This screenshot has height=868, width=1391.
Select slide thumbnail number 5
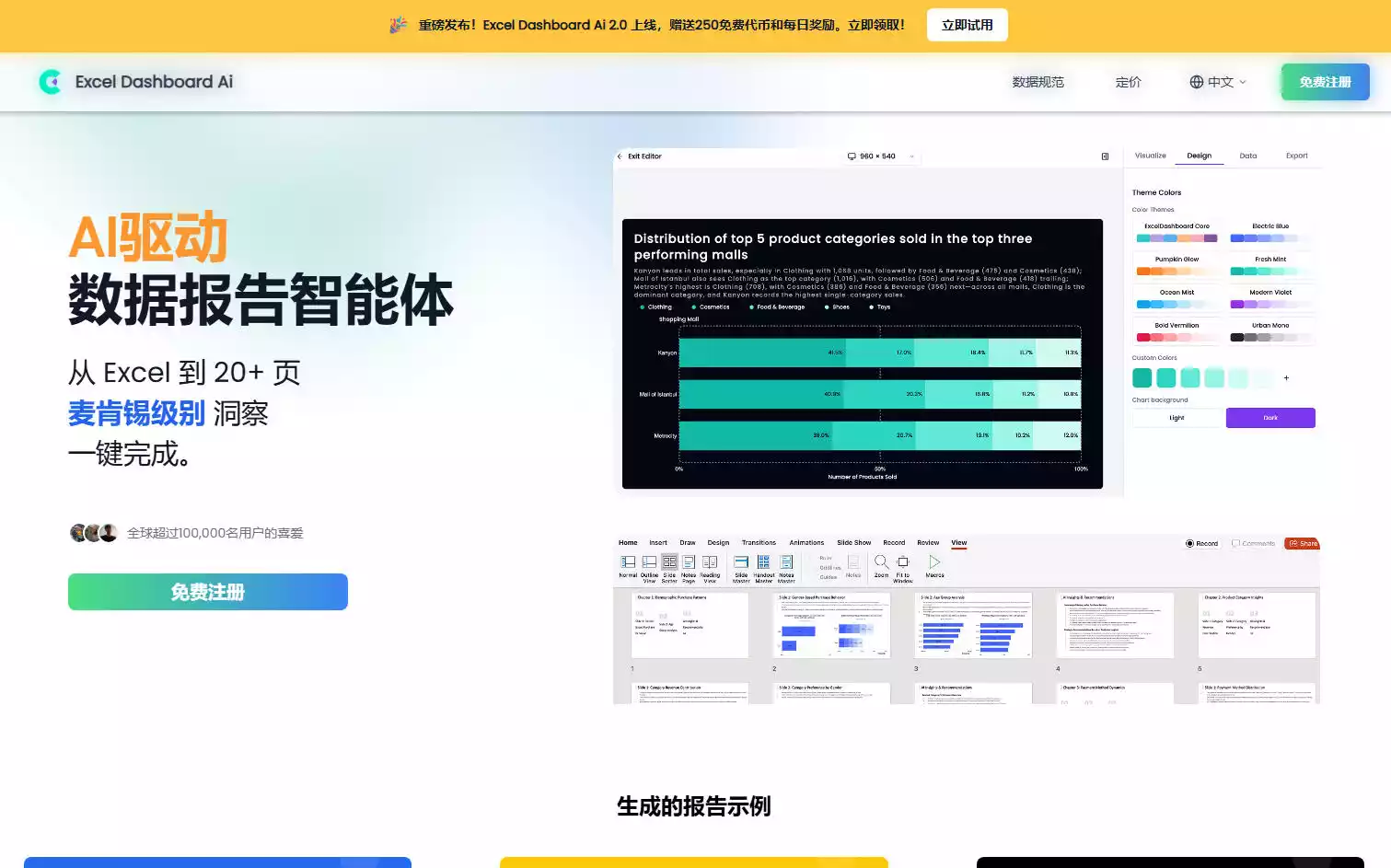pos(1258,625)
